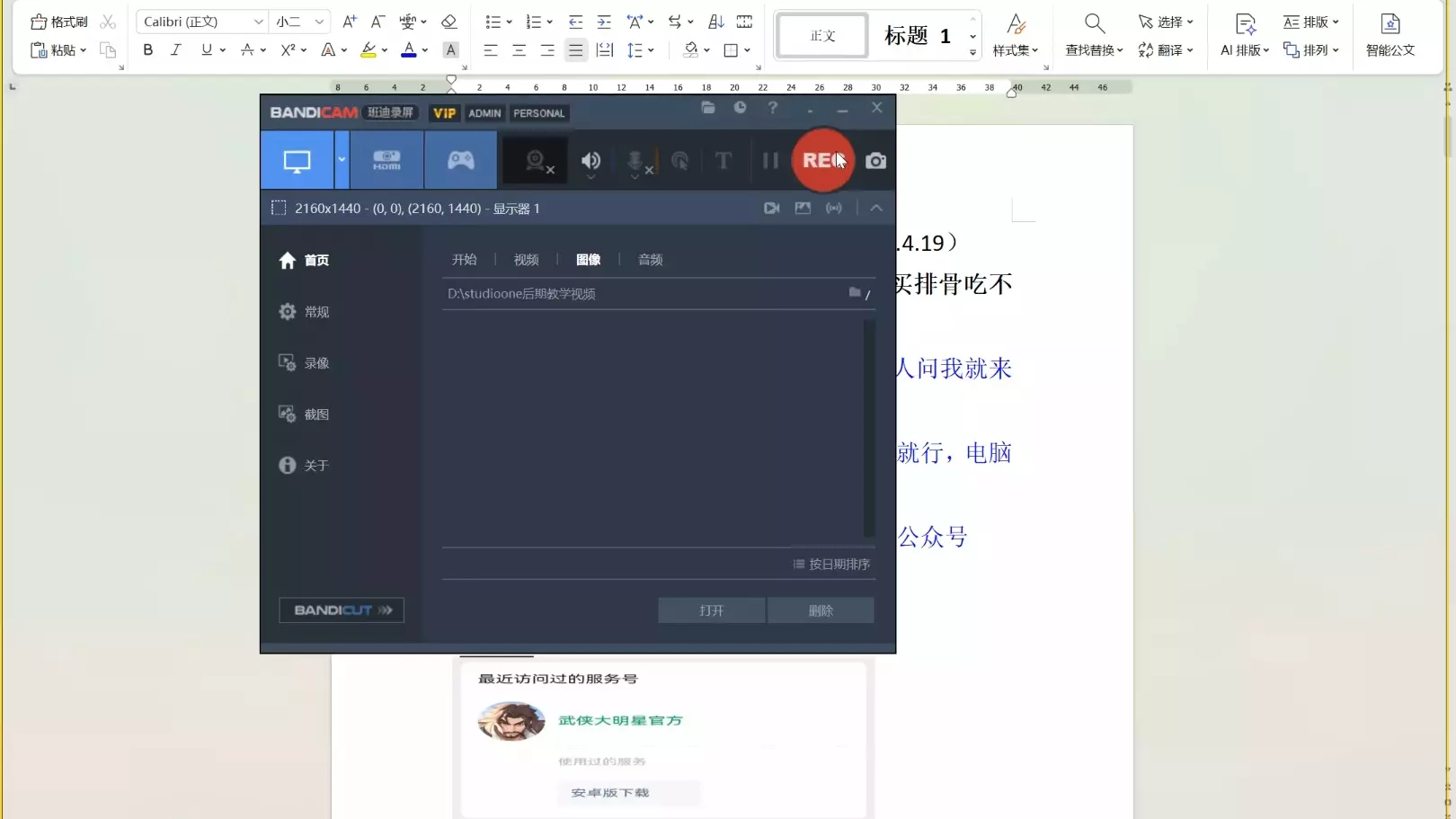
Task: Switch to the 图像 tab
Action: [589, 260]
